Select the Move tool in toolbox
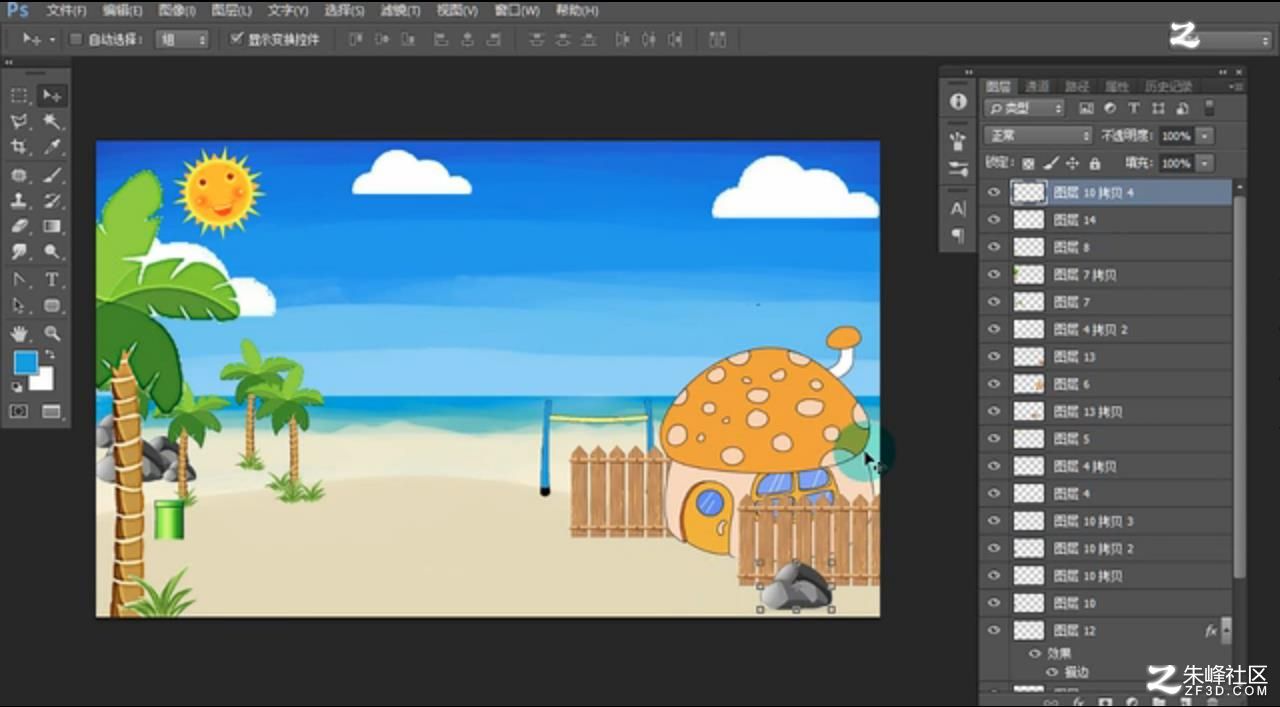This screenshot has height=707, width=1280. click(x=52, y=96)
